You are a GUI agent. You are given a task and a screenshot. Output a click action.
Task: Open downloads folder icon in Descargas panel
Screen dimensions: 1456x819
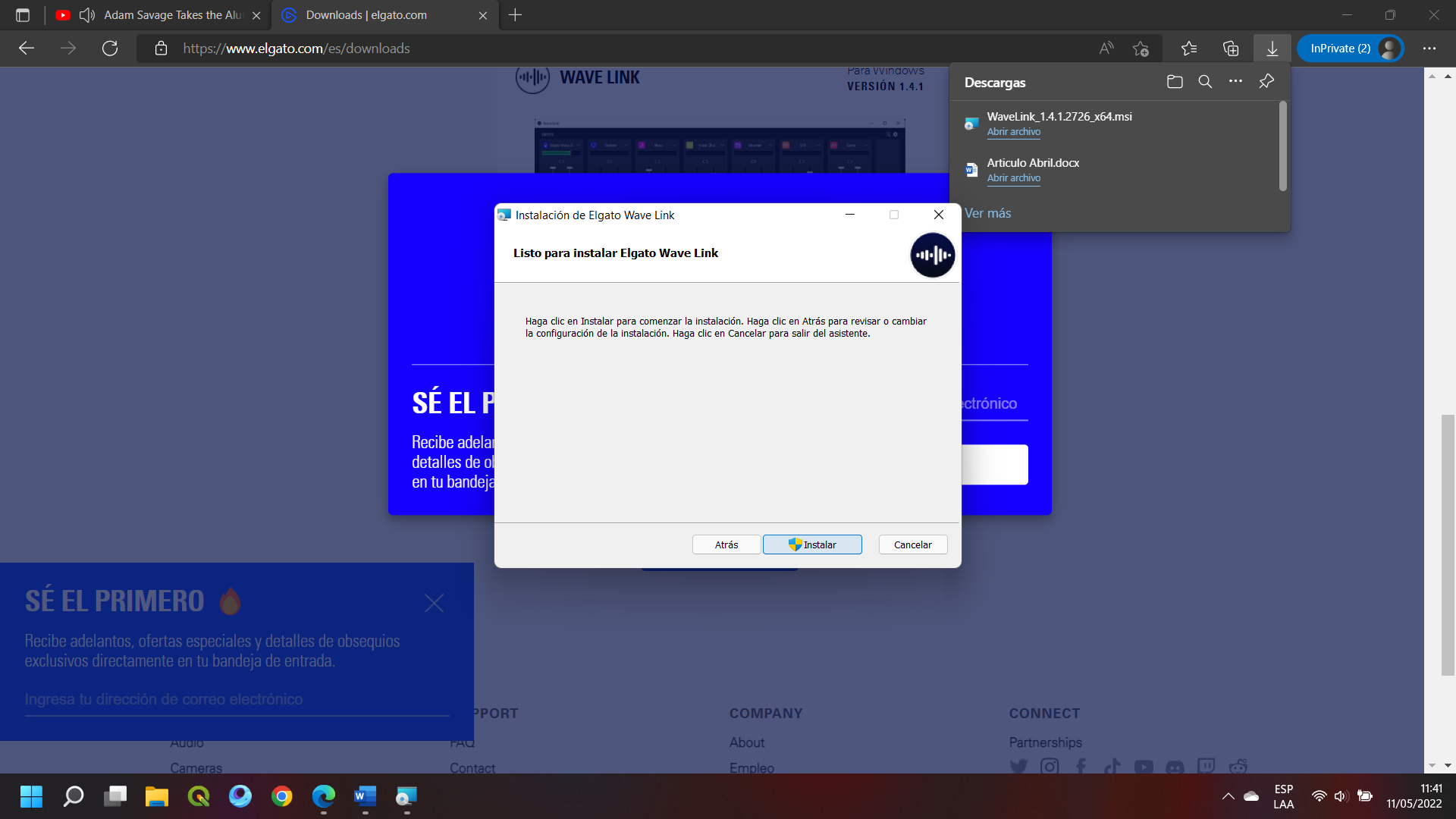1175,82
